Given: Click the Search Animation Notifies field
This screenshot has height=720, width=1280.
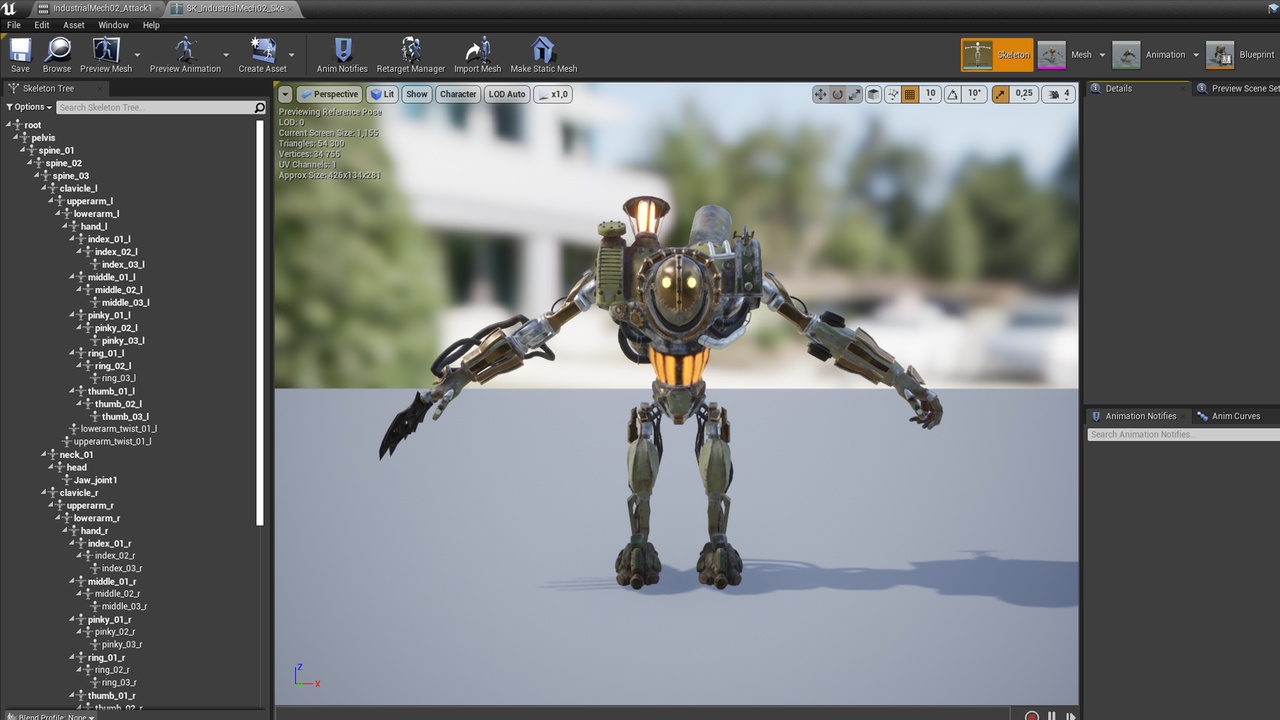Looking at the screenshot, I should [1183, 435].
